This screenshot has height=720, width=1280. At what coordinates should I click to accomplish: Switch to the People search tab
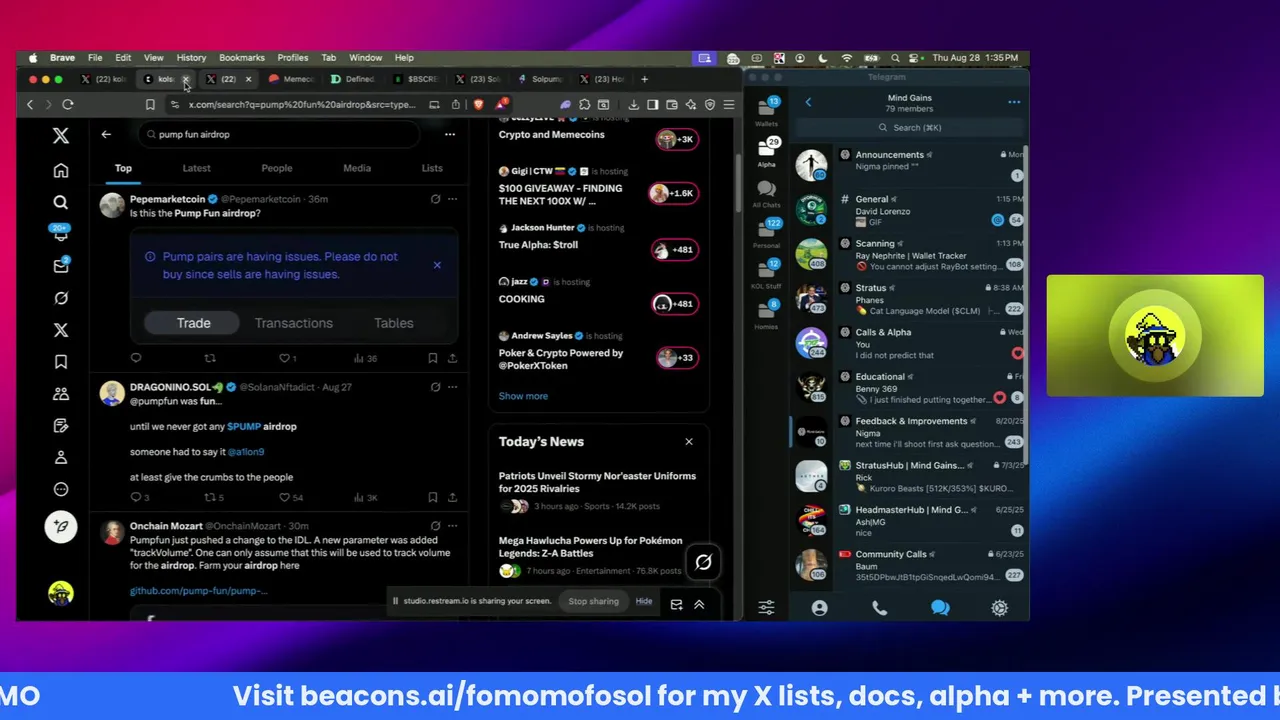point(277,168)
